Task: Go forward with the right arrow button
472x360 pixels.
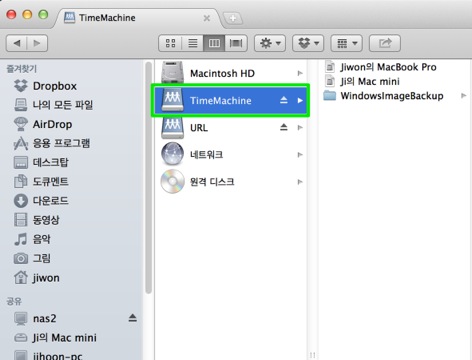Action: click(x=37, y=43)
